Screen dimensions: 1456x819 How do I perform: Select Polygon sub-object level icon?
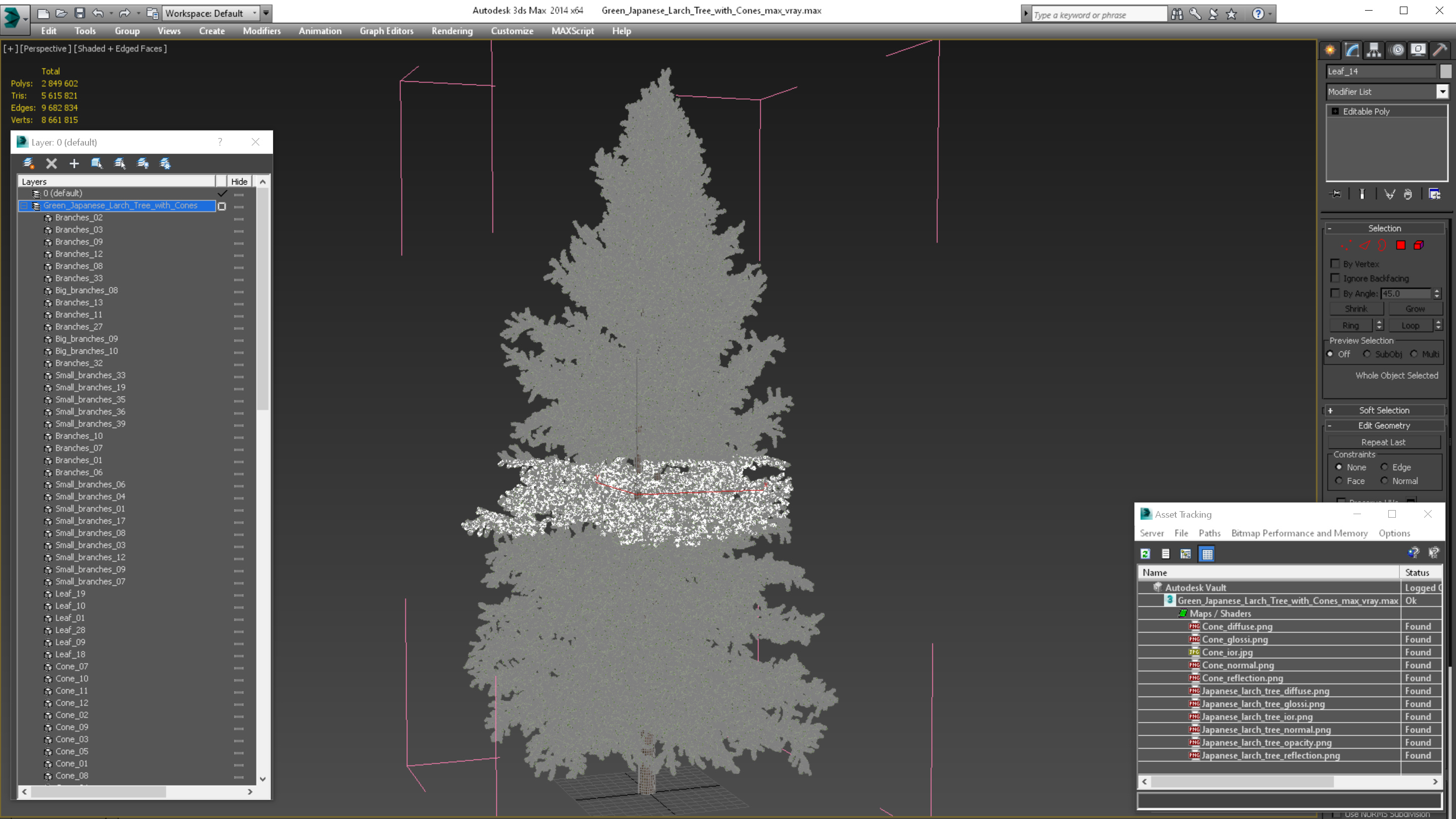point(1400,245)
